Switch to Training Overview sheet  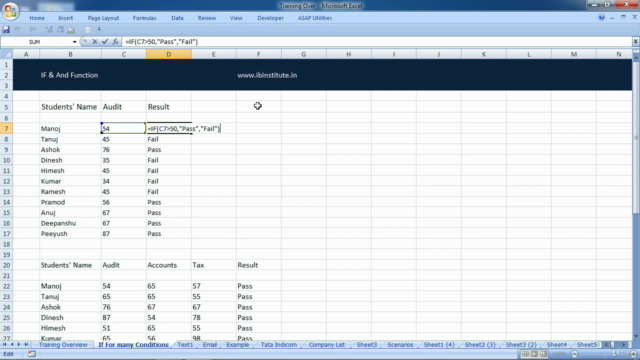63,345
